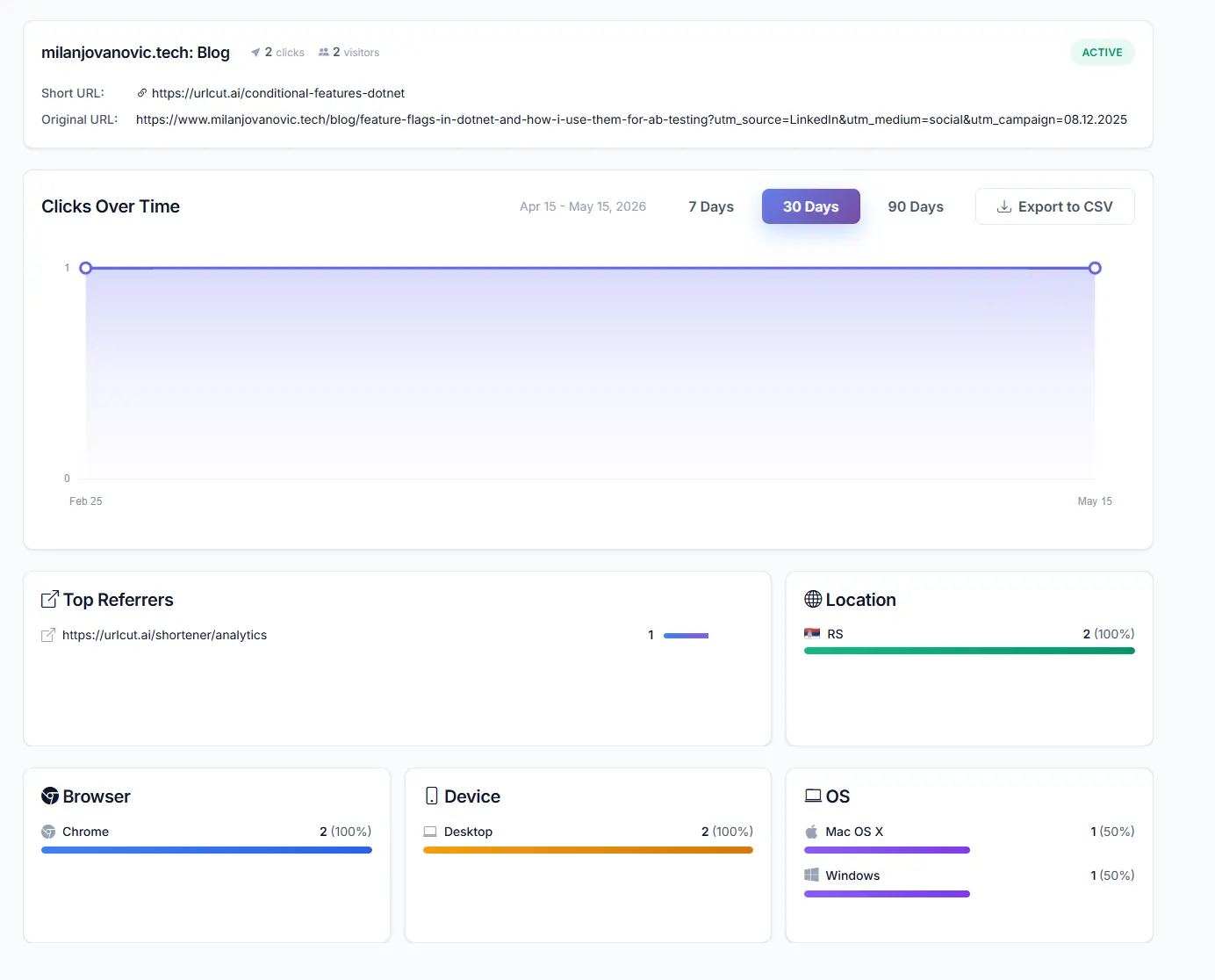Click the visitors people icon

click(324, 53)
